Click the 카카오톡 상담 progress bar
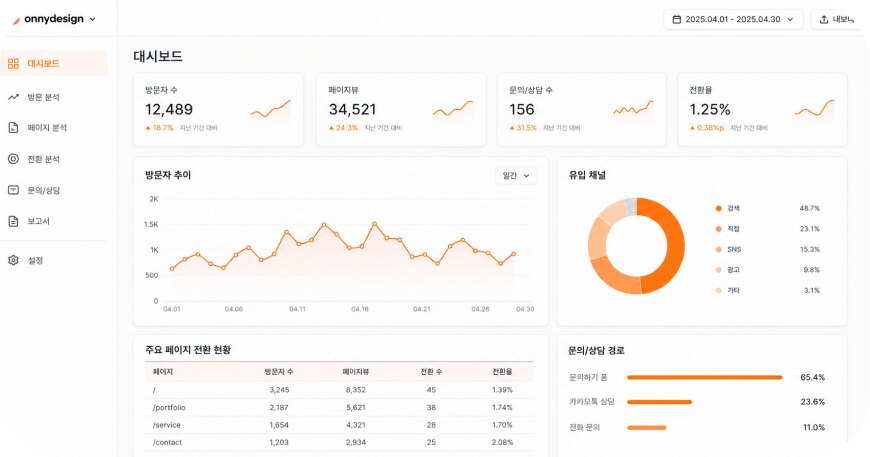The image size is (870, 457). pos(660,402)
